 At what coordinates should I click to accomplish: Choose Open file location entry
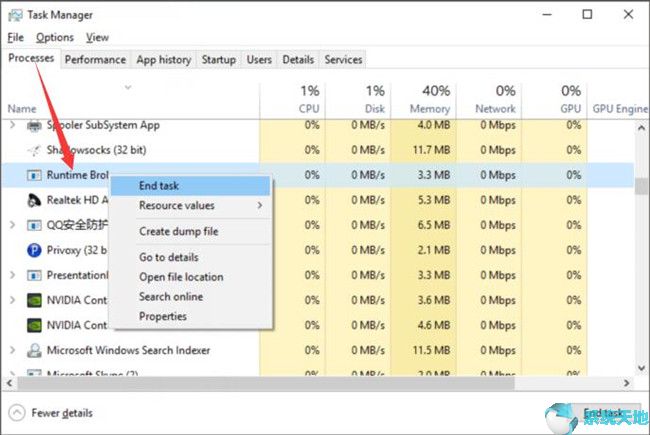pyautogui.click(x=191, y=277)
